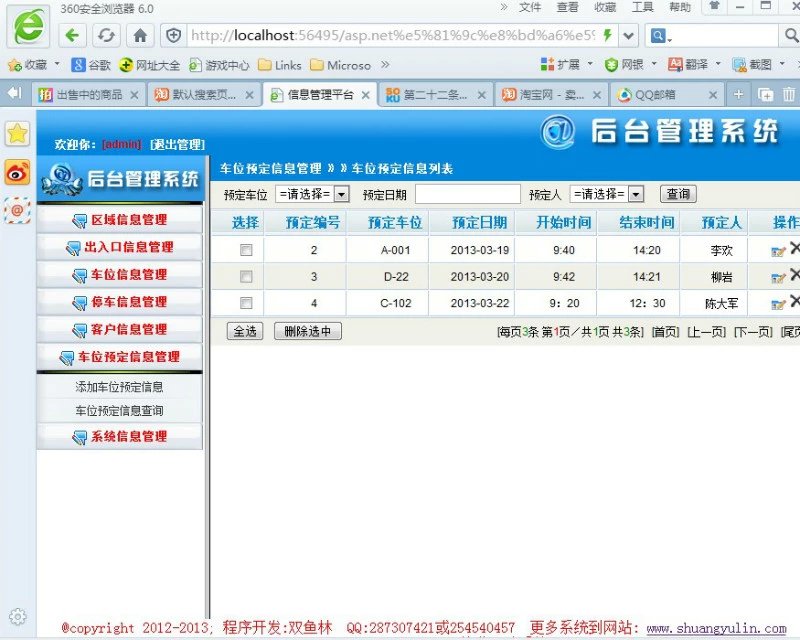Expand 出入口信息管理 in the side menu
800x640 pixels.
pos(120,248)
